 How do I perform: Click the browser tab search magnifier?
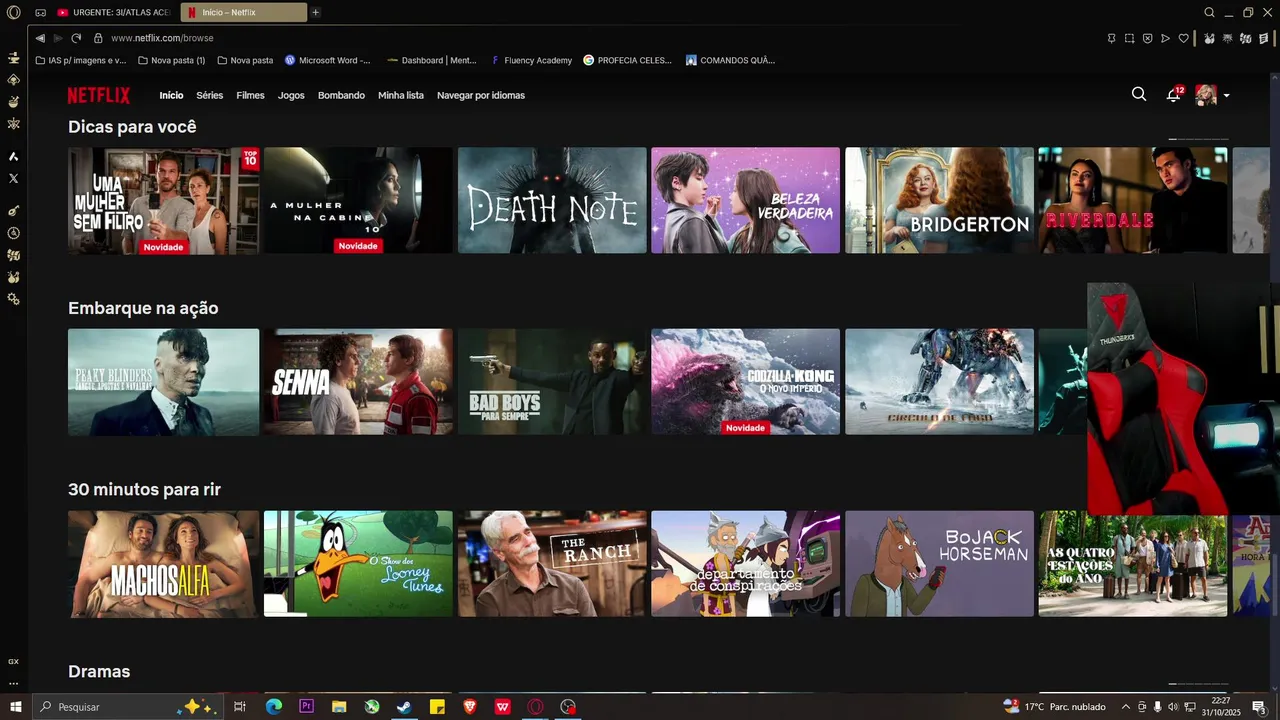point(1209,13)
